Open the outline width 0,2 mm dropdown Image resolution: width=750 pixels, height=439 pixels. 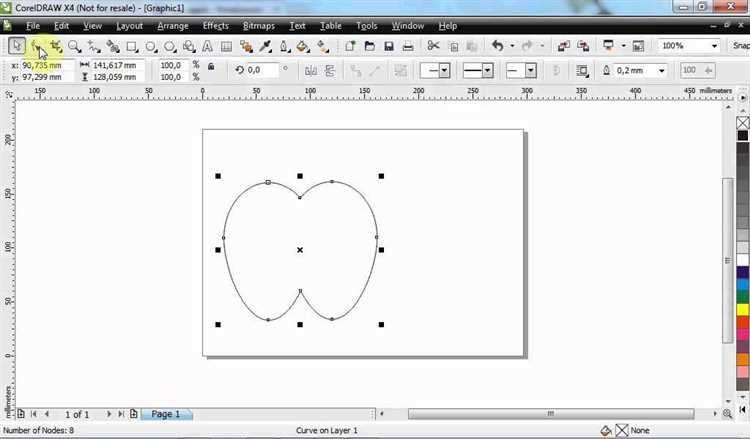click(x=662, y=71)
